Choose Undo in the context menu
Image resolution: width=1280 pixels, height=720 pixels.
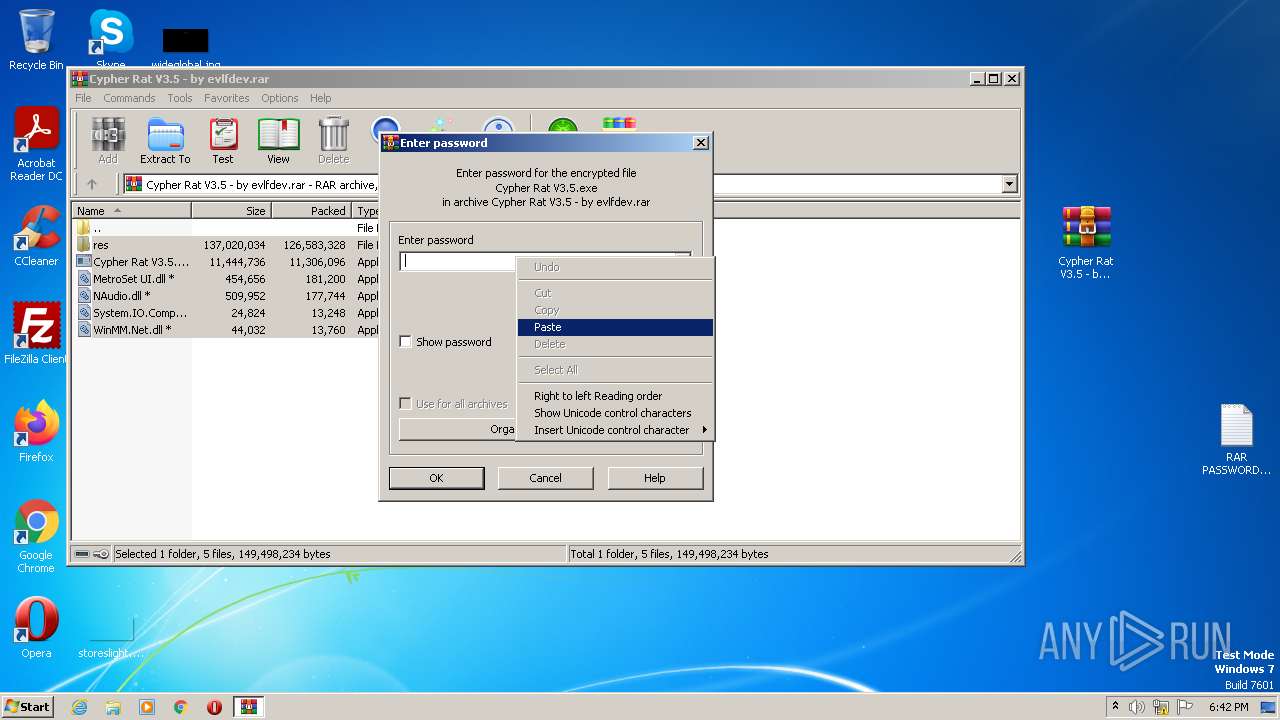pos(615,267)
